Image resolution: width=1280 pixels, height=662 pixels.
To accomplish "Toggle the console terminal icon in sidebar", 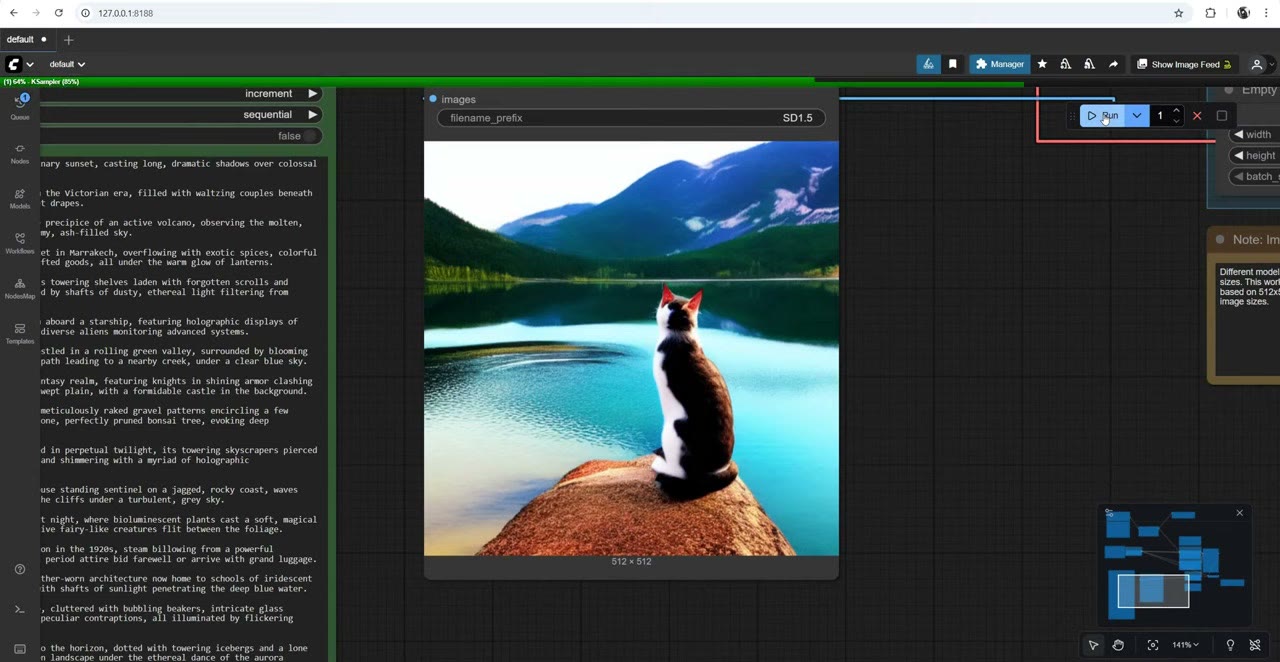I will pos(20,609).
